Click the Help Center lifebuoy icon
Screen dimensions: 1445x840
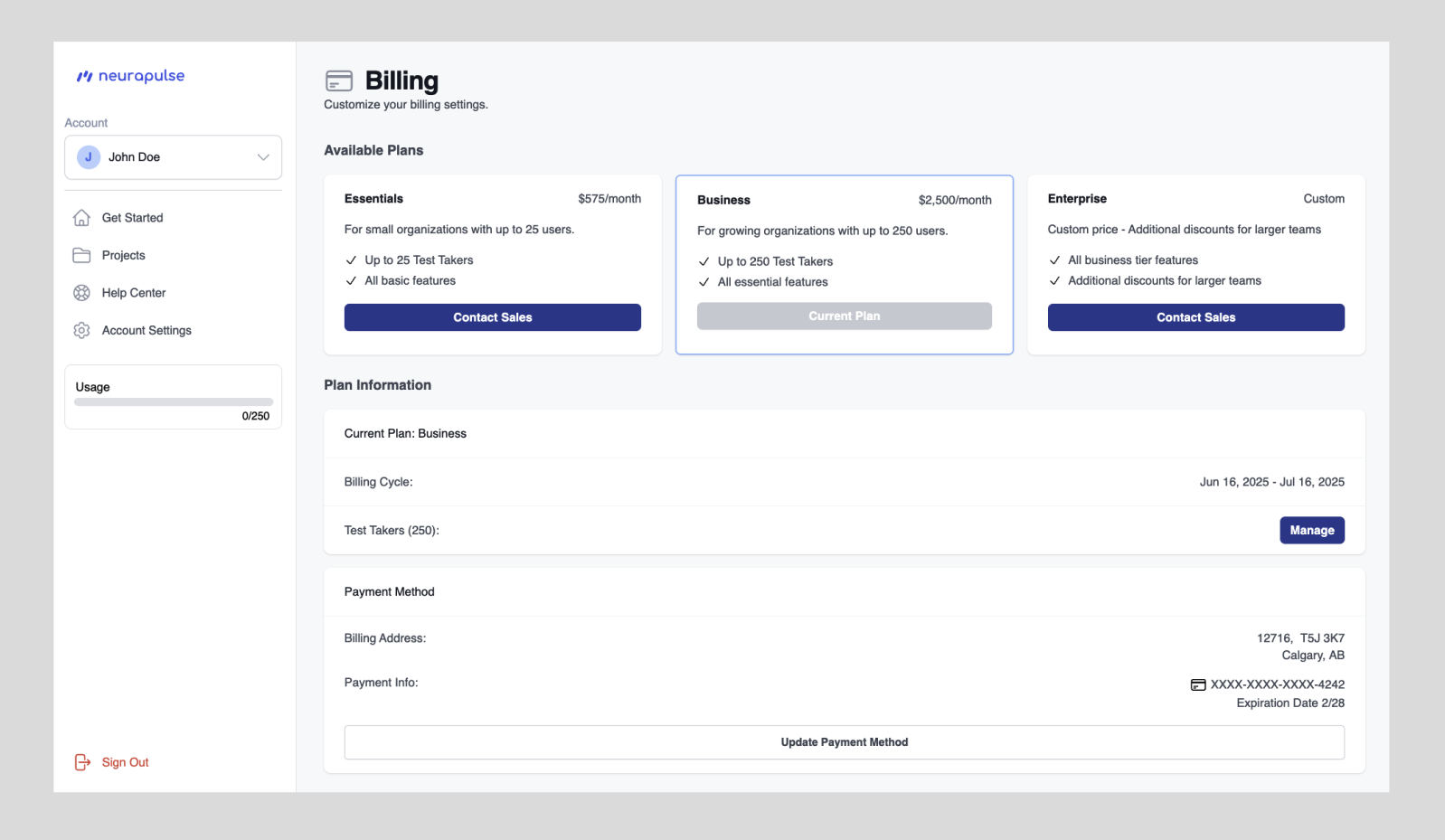(81, 293)
